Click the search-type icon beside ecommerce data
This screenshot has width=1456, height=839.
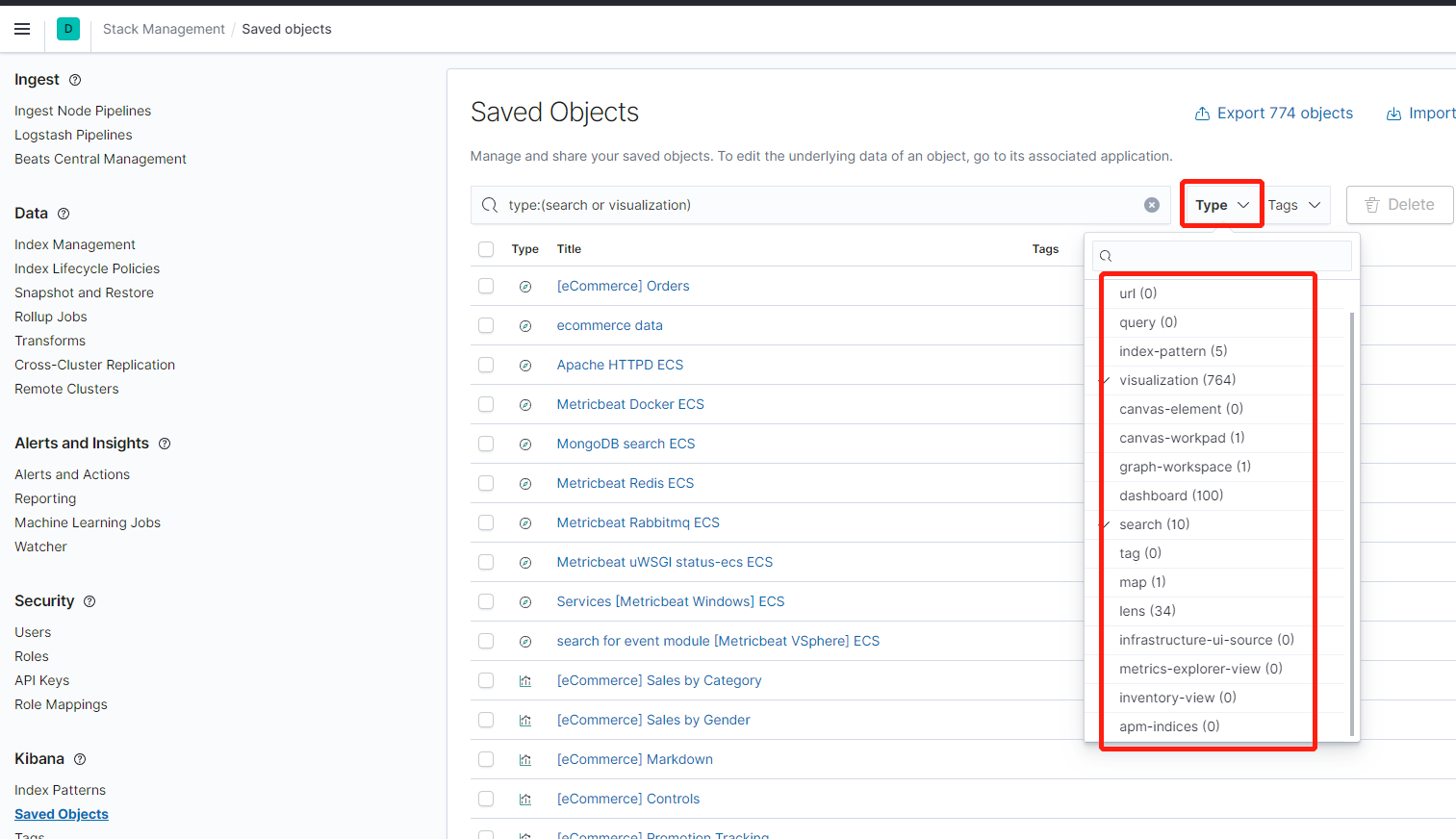click(525, 326)
